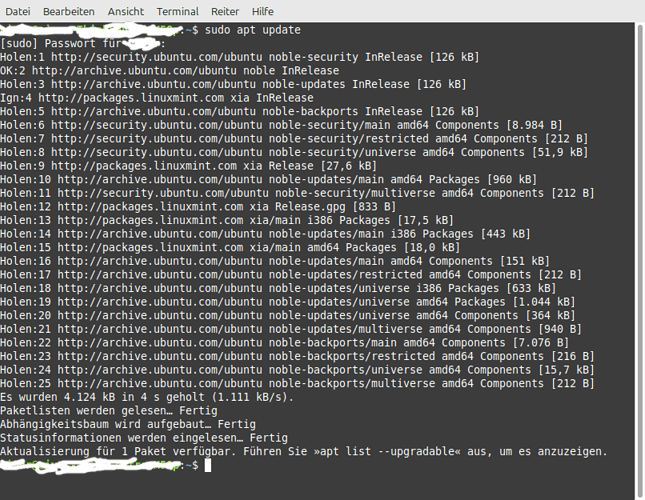The image size is (645, 500).
Task: Click the 'Holen:8' noble-security/universe line
Action: coord(294,152)
